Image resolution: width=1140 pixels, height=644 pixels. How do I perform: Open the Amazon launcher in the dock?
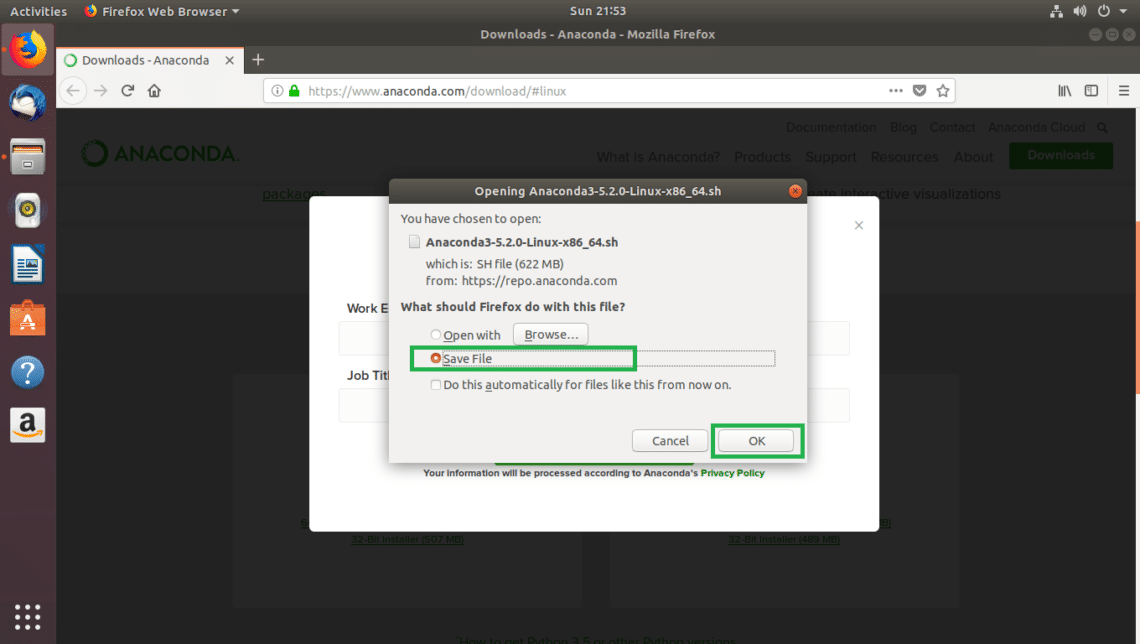click(28, 425)
